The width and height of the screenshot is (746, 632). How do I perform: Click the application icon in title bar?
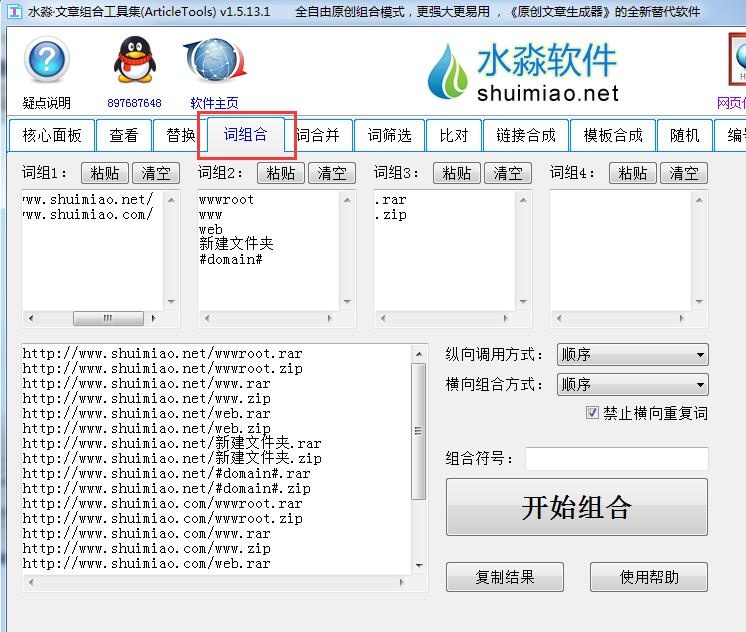pos(12,12)
